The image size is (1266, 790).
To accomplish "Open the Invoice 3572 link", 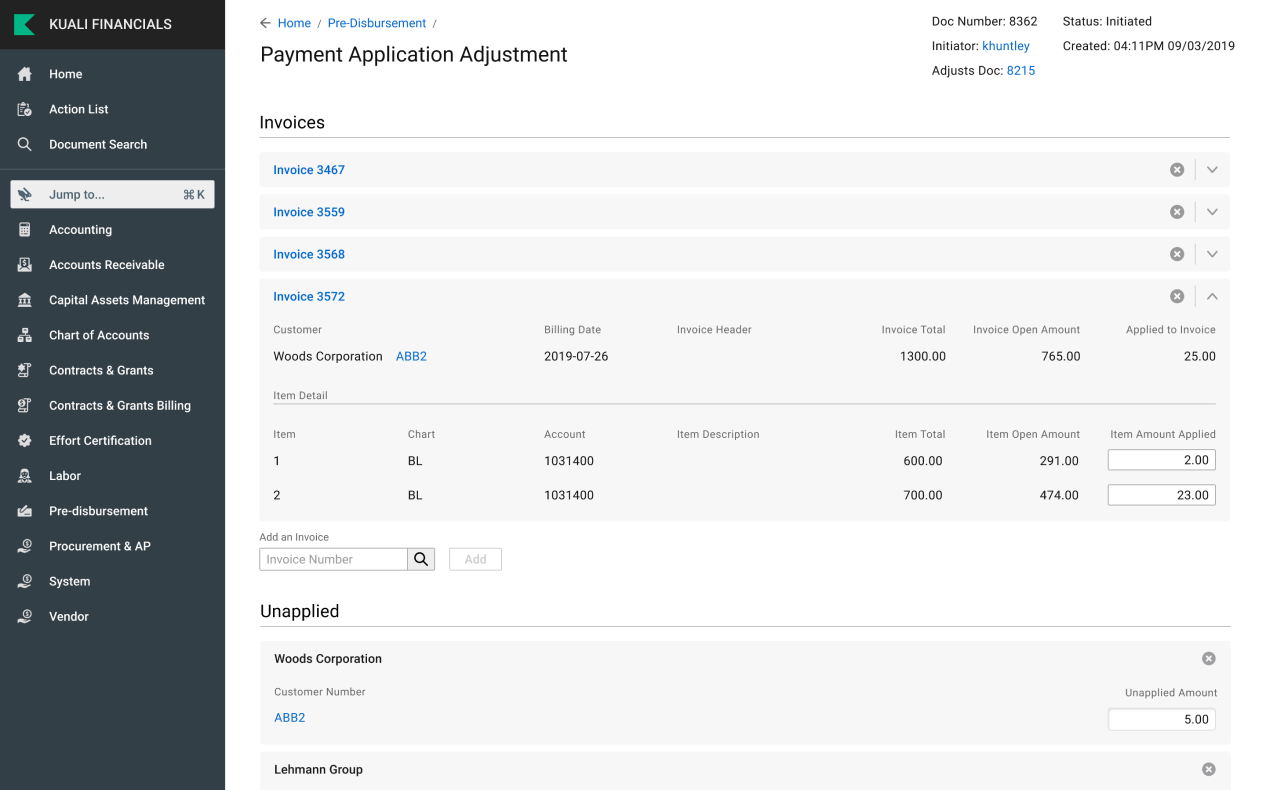I will coord(309,296).
